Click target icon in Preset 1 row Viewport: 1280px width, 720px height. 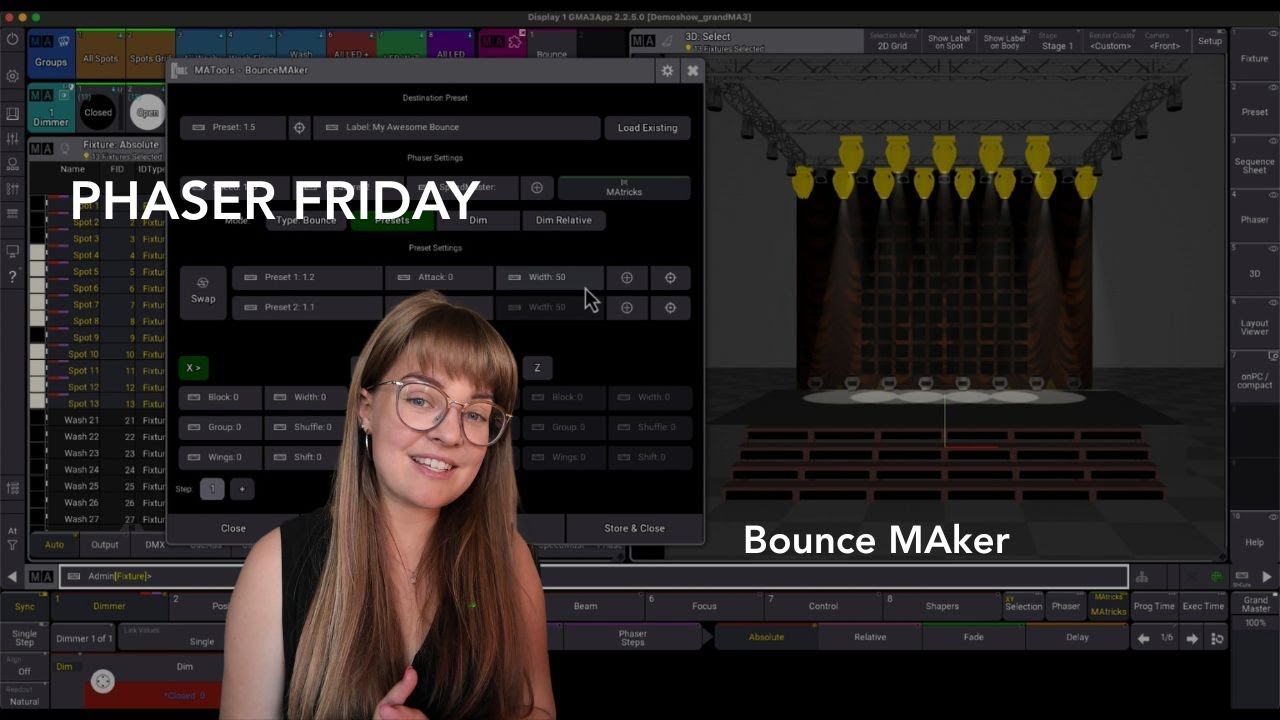tap(671, 278)
